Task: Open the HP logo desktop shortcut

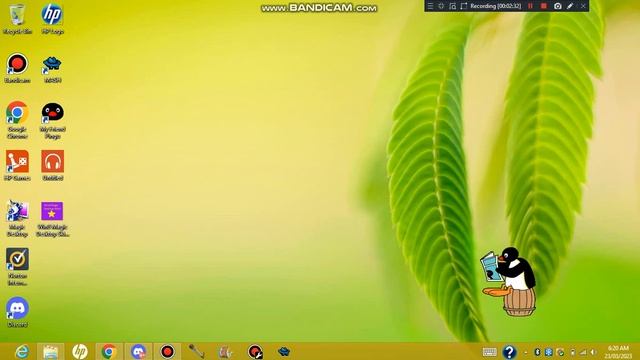Action: pyautogui.click(x=52, y=18)
